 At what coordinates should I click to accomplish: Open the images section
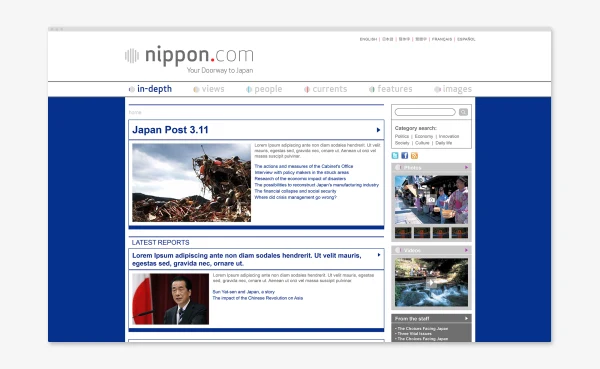pos(457,89)
